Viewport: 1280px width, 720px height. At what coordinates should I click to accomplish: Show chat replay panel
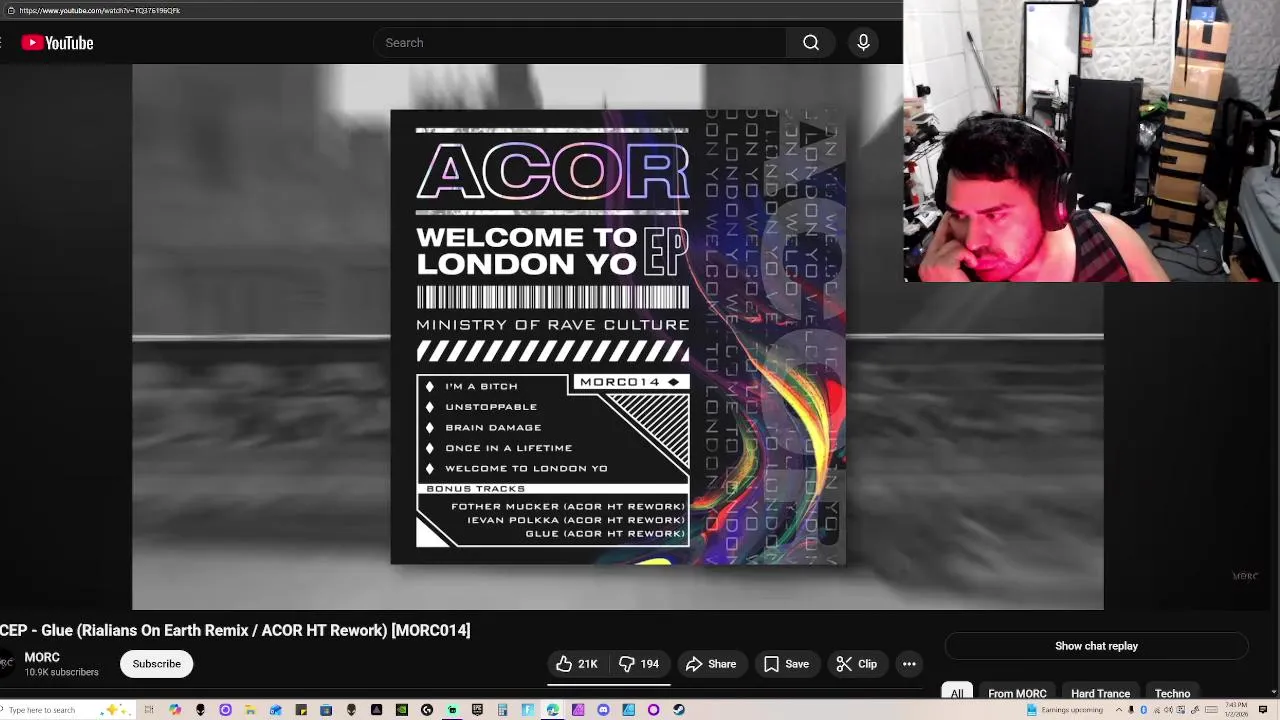(1096, 646)
